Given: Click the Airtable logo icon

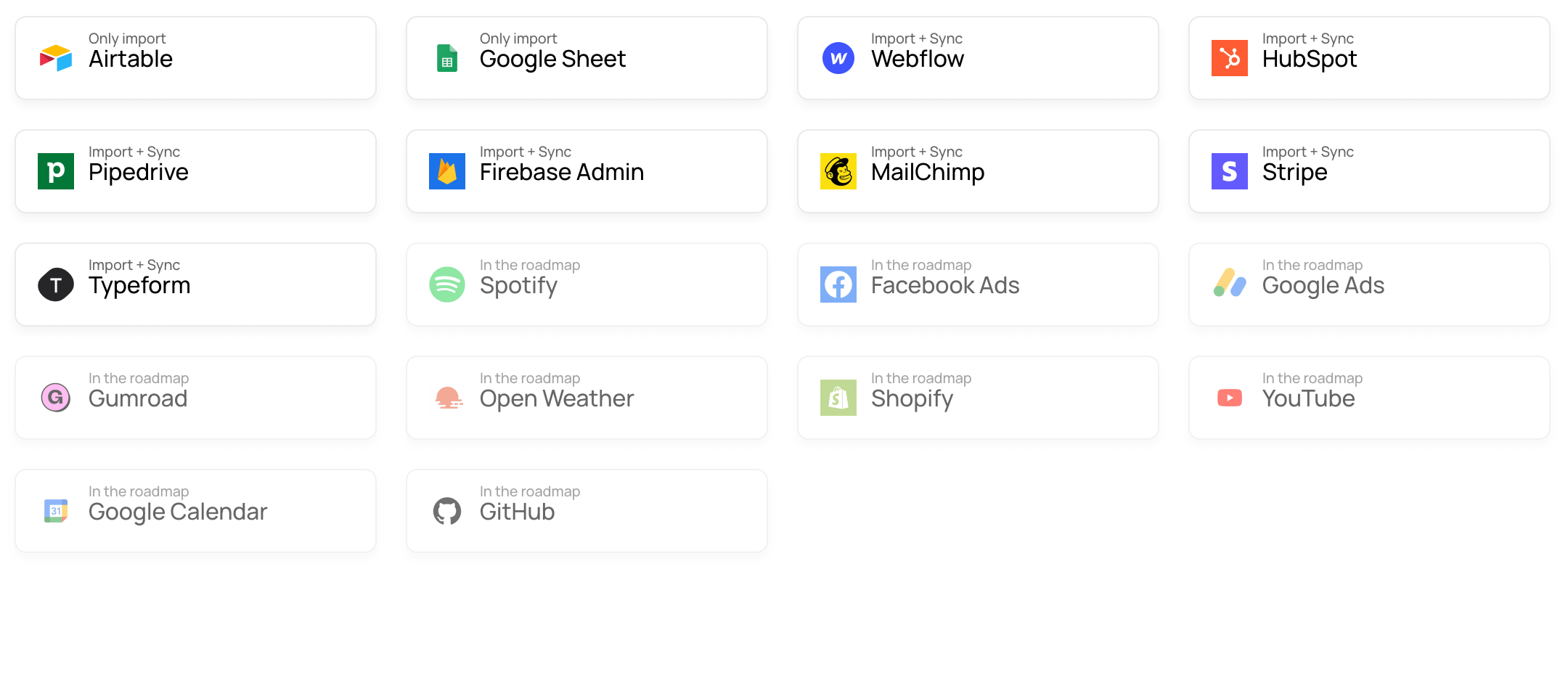Looking at the screenshot, I should click(x=56, y=58).
